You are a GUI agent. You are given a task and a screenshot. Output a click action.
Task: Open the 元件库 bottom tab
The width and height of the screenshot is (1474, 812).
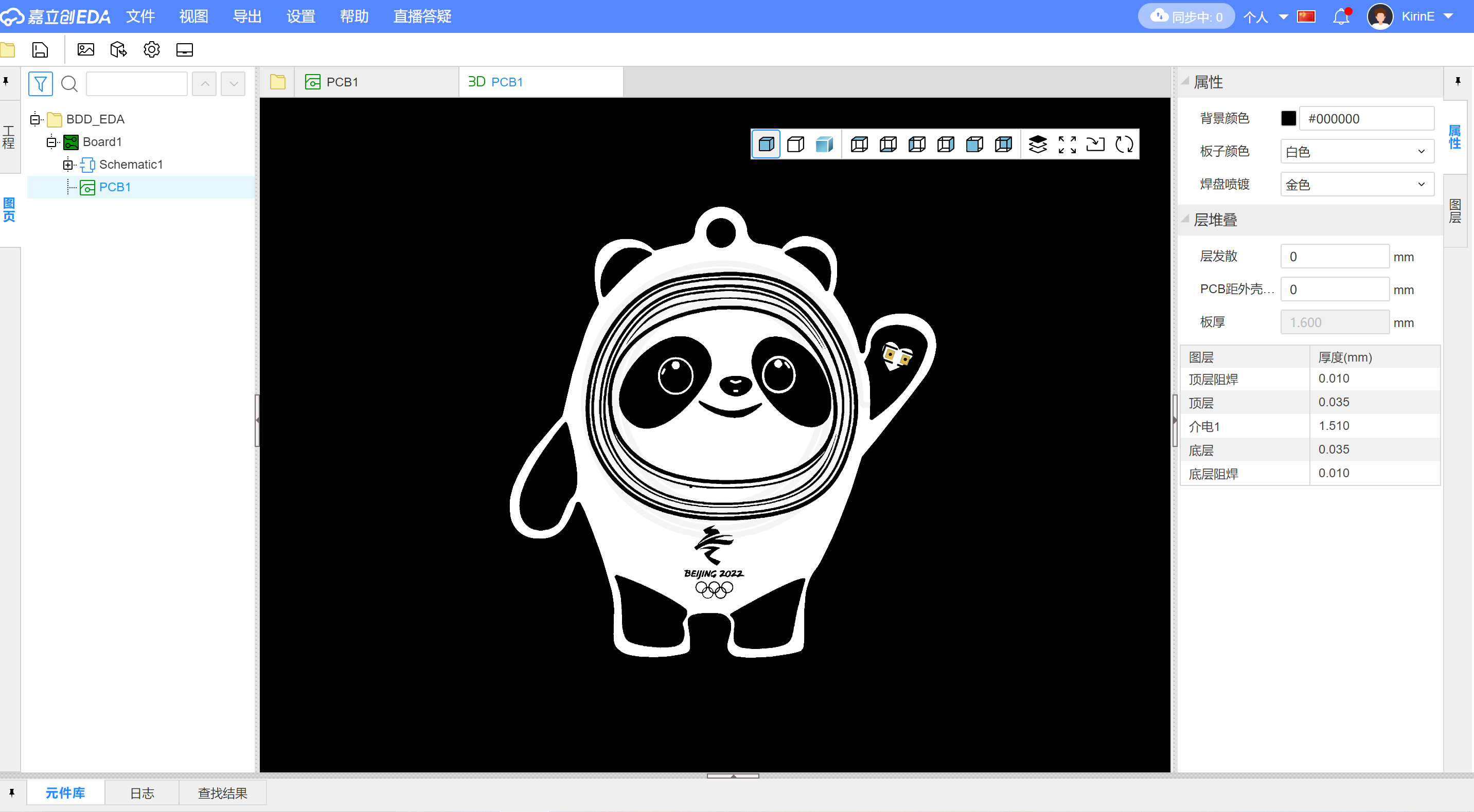tap(65, 792)
